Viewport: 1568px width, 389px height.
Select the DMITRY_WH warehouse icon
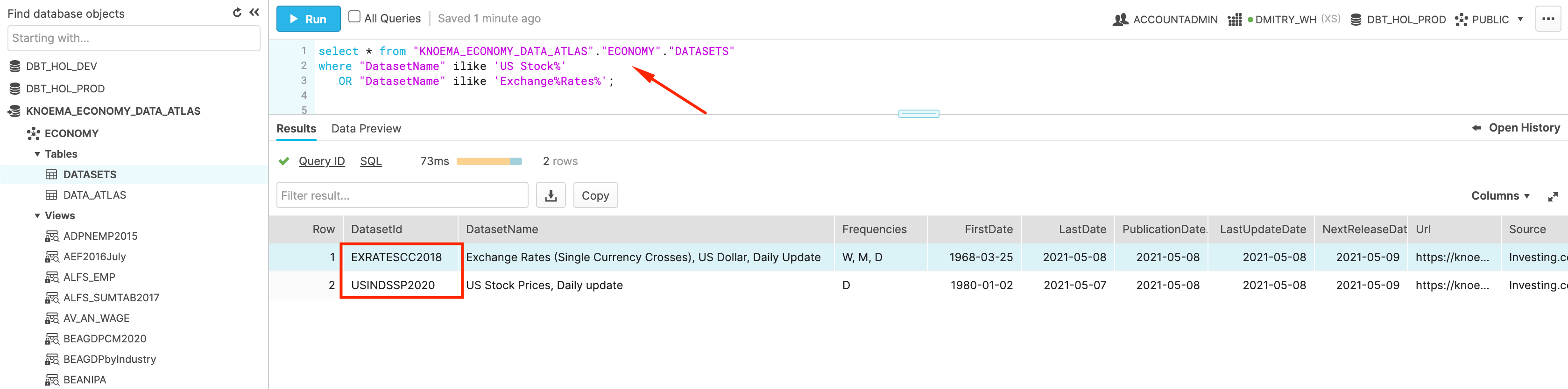(x=1235, y=20)
